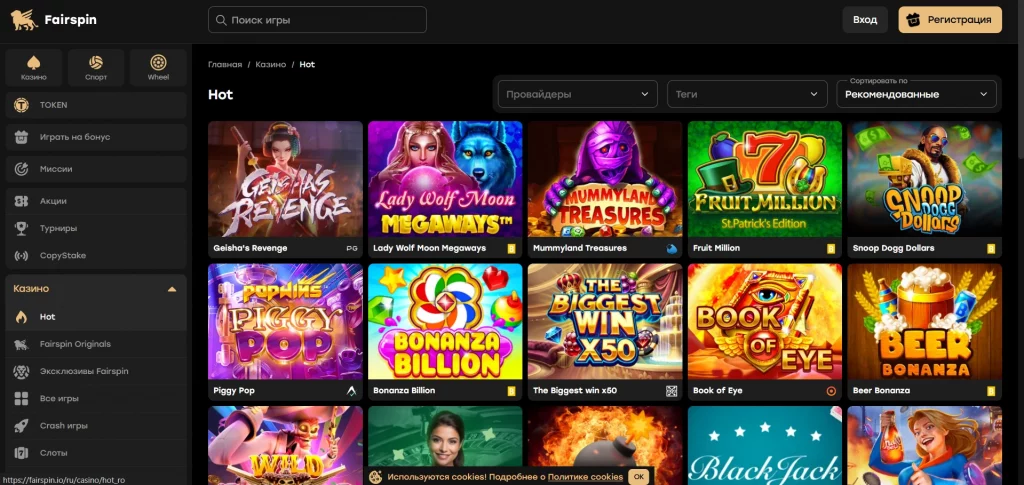Click the Играть на бонус gift icon
This screenshot has height=485, width=1024.
(x=22, y=137)
